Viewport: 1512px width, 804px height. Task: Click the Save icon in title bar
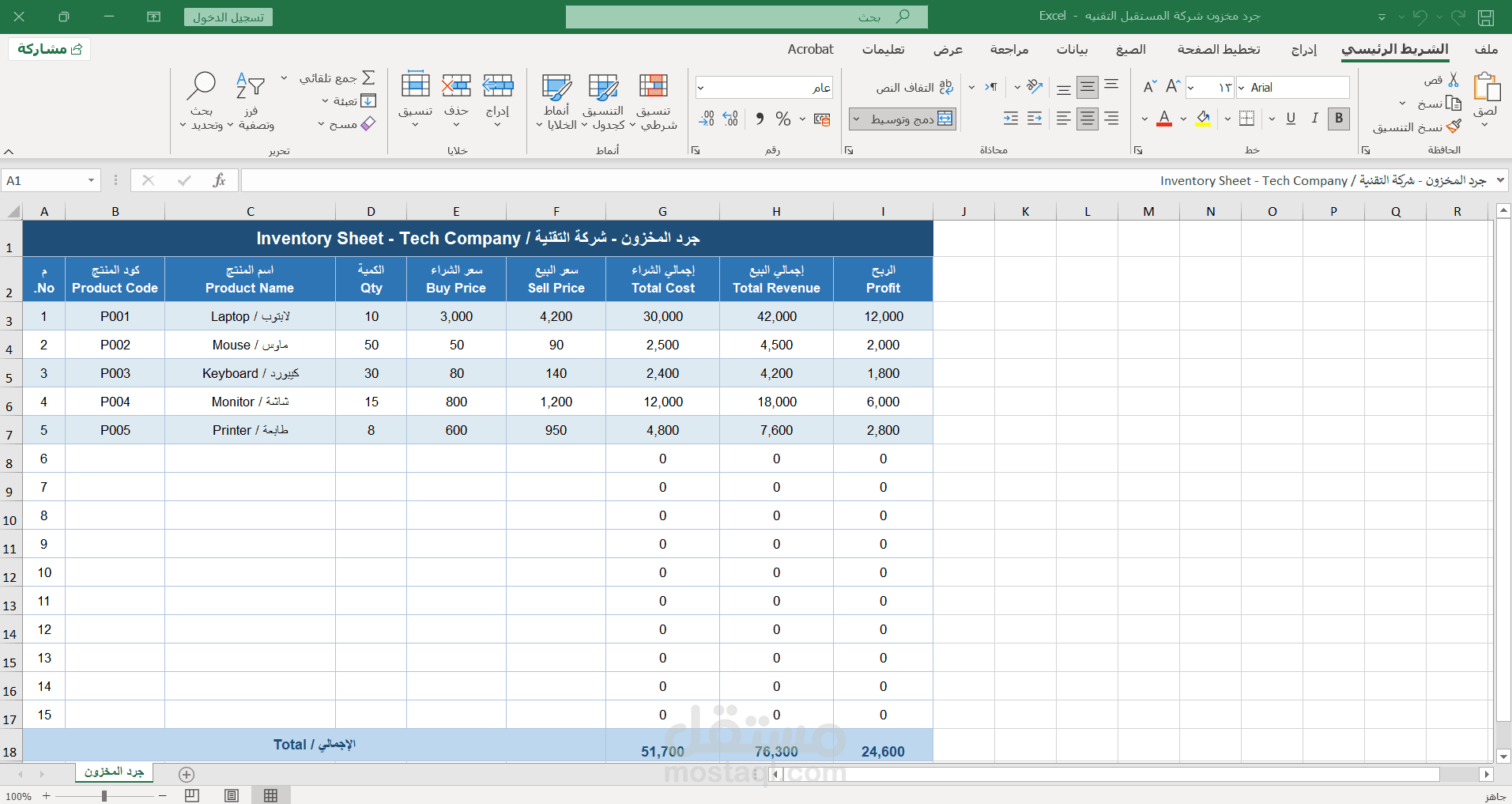coord(1486,17)
